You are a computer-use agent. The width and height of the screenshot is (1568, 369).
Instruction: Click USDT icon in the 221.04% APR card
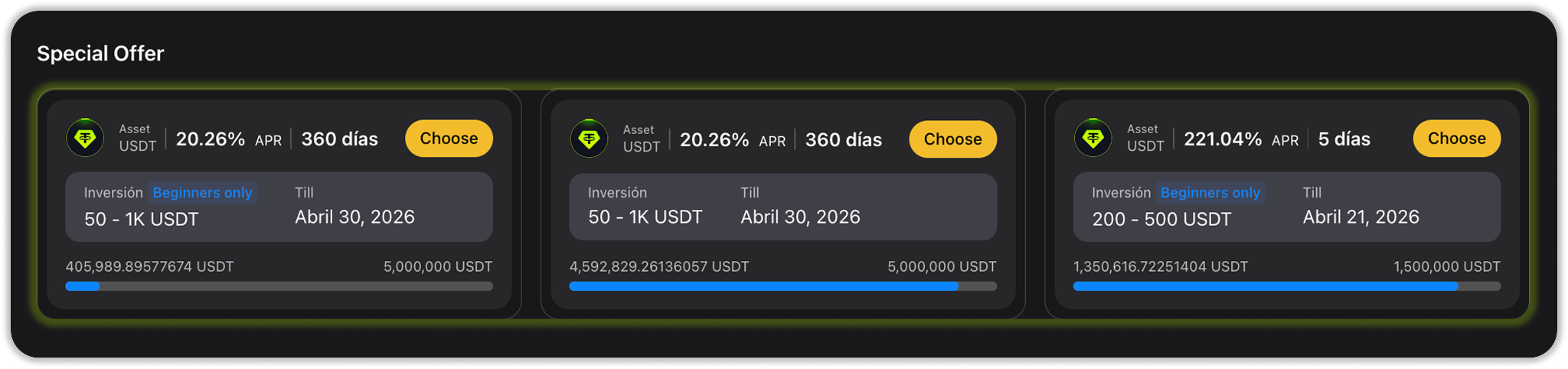click(x=1093, y=139)
